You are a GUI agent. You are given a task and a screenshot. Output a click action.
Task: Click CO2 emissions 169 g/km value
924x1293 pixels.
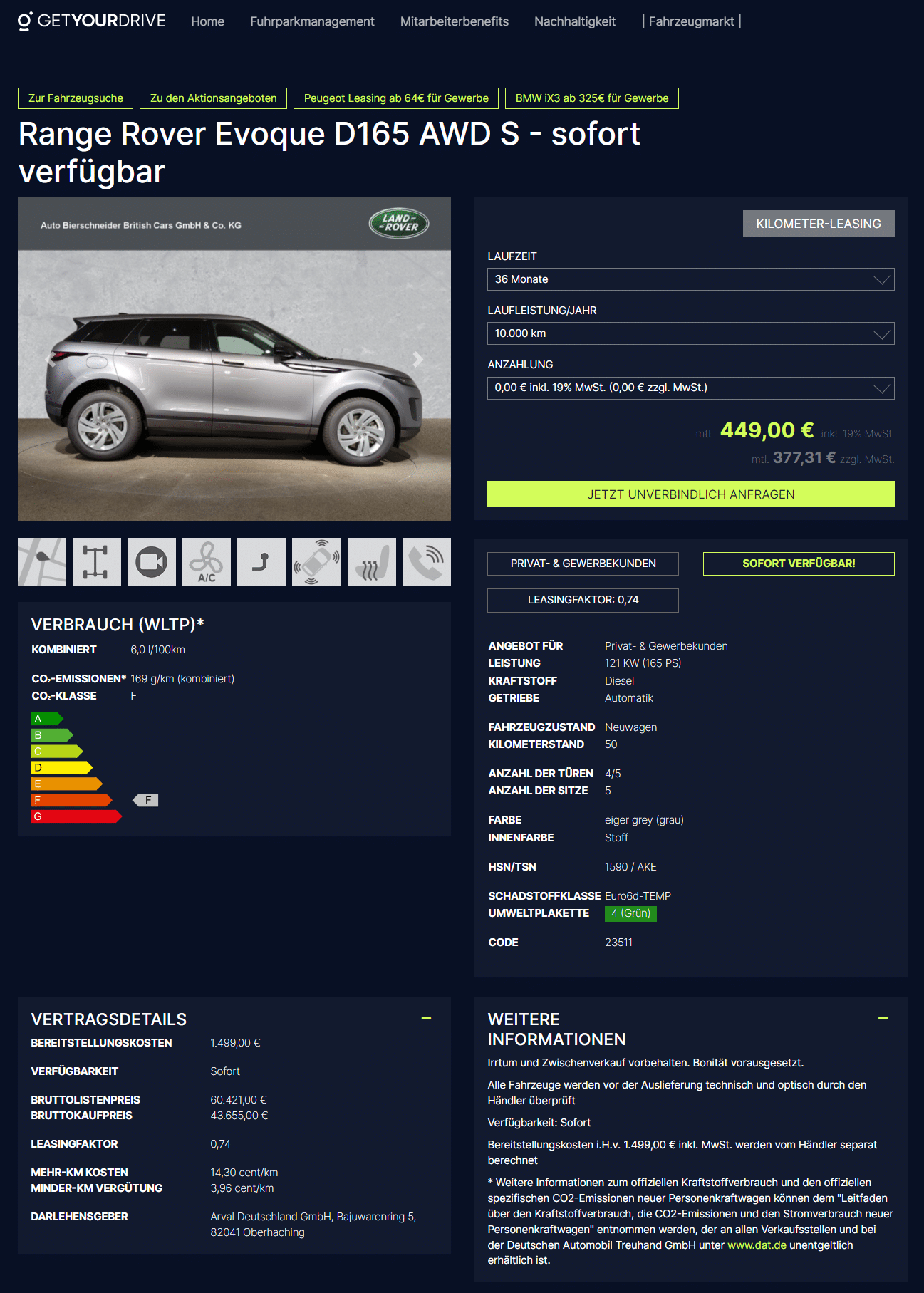[182, 679]
